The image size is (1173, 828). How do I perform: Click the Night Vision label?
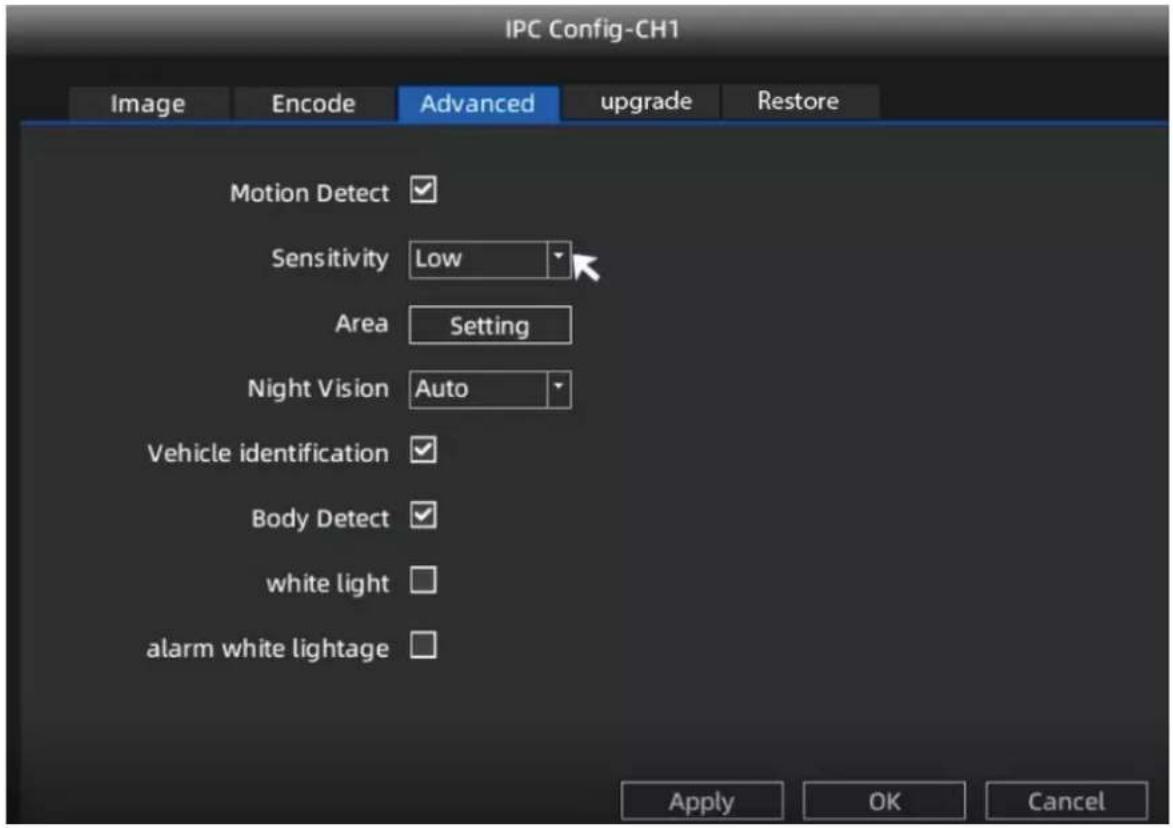319,389
